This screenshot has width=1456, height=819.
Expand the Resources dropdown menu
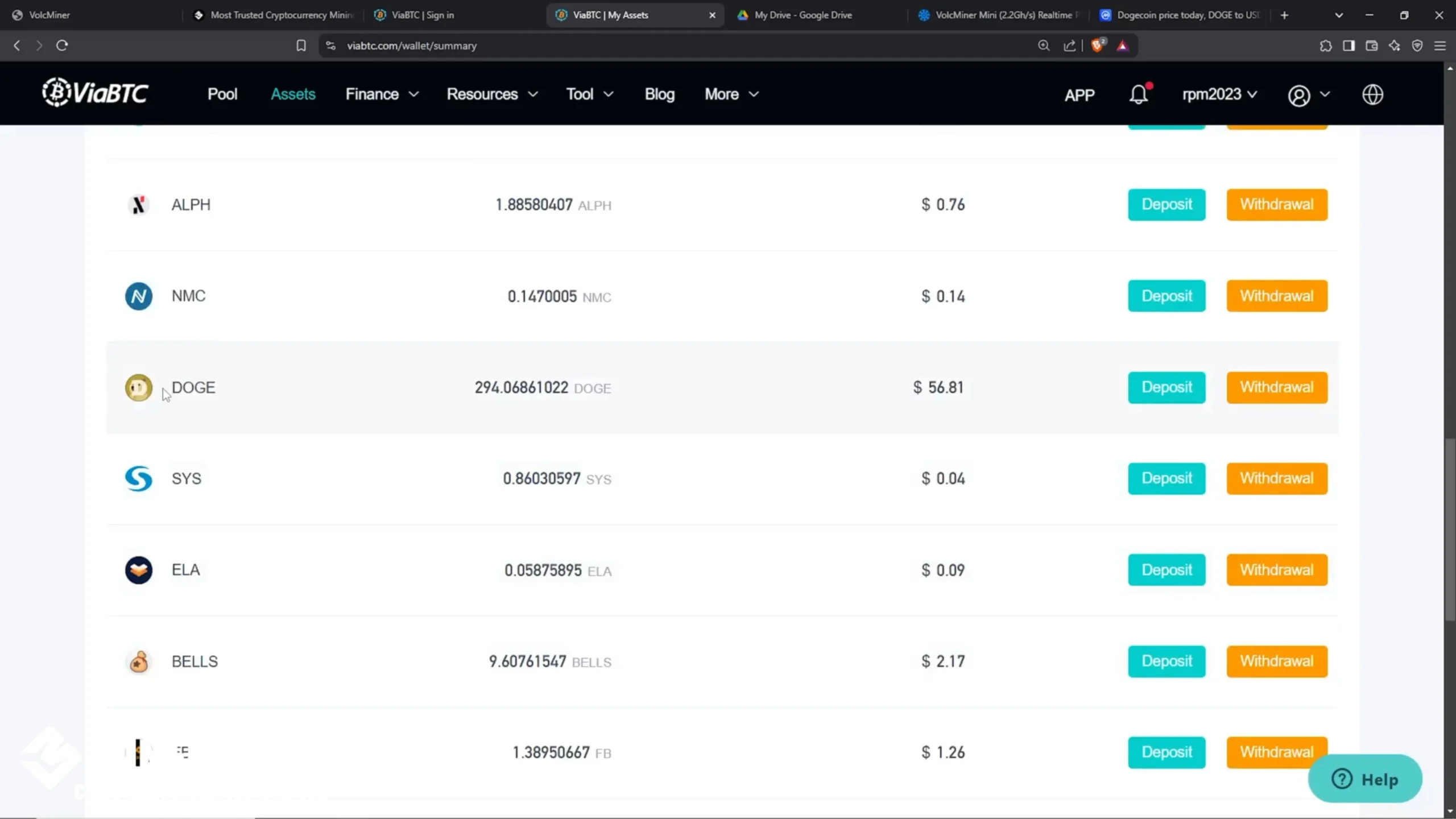point(492,94)
